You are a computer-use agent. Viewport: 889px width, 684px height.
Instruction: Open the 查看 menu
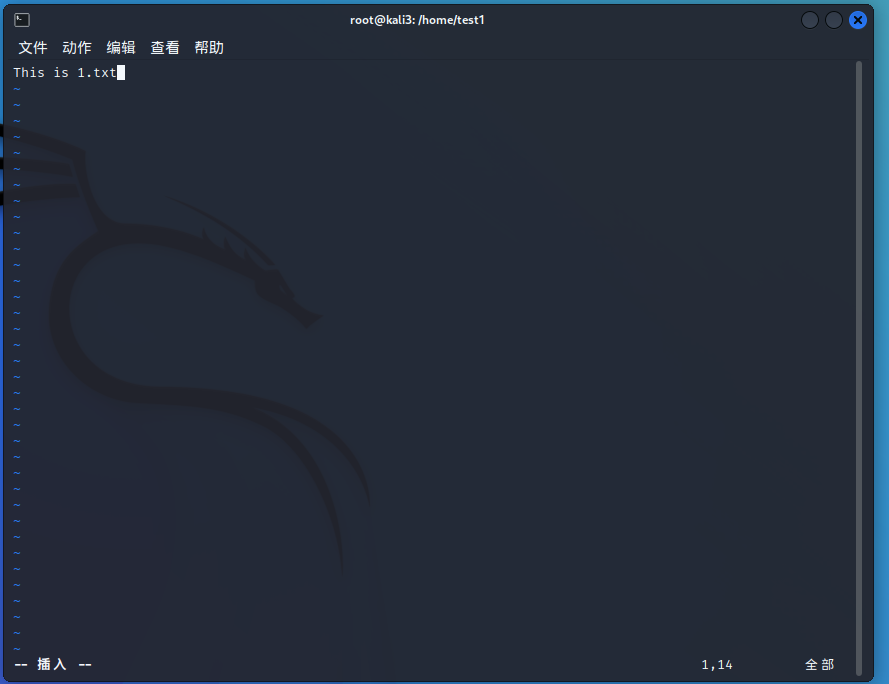pyautogui.click(x=165, y=48)
